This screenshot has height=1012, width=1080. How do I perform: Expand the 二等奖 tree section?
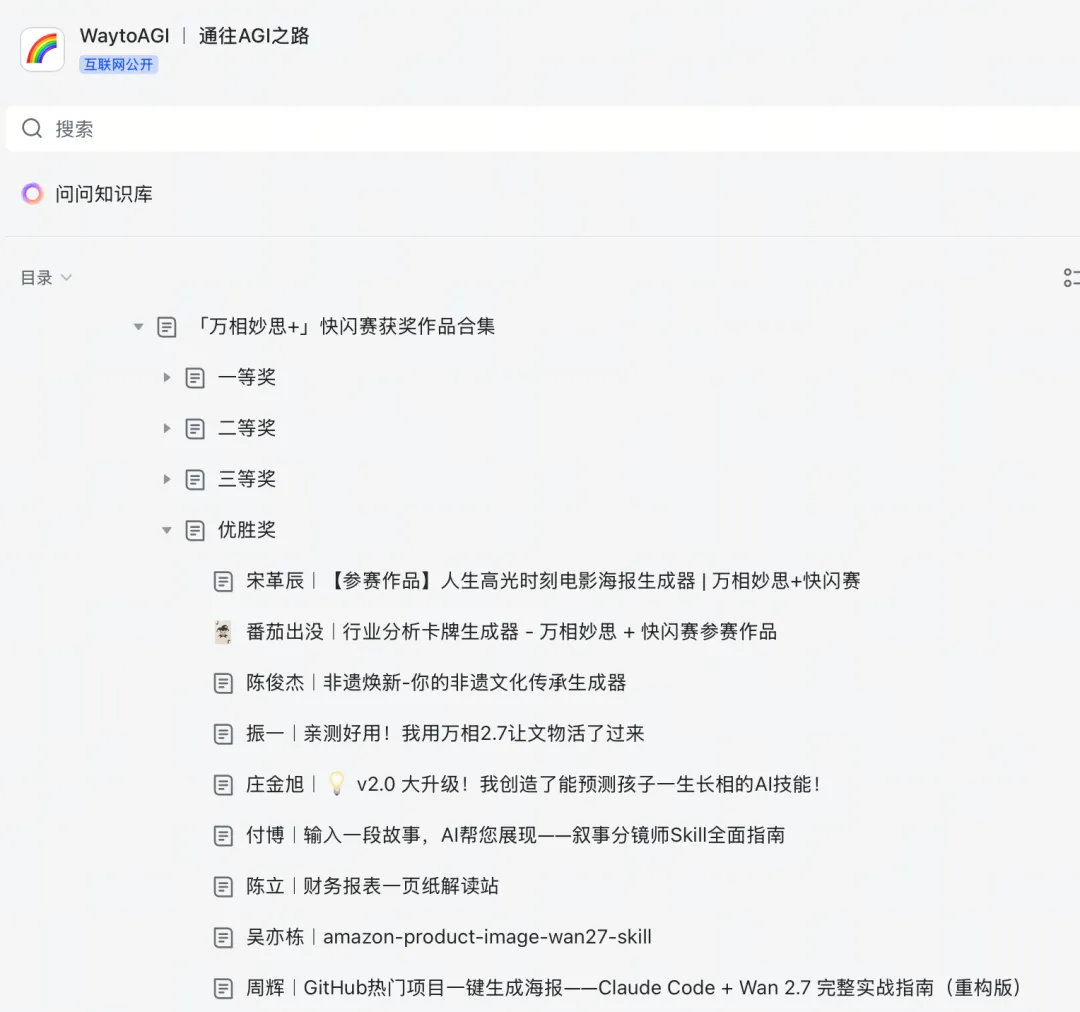(166, 428)
